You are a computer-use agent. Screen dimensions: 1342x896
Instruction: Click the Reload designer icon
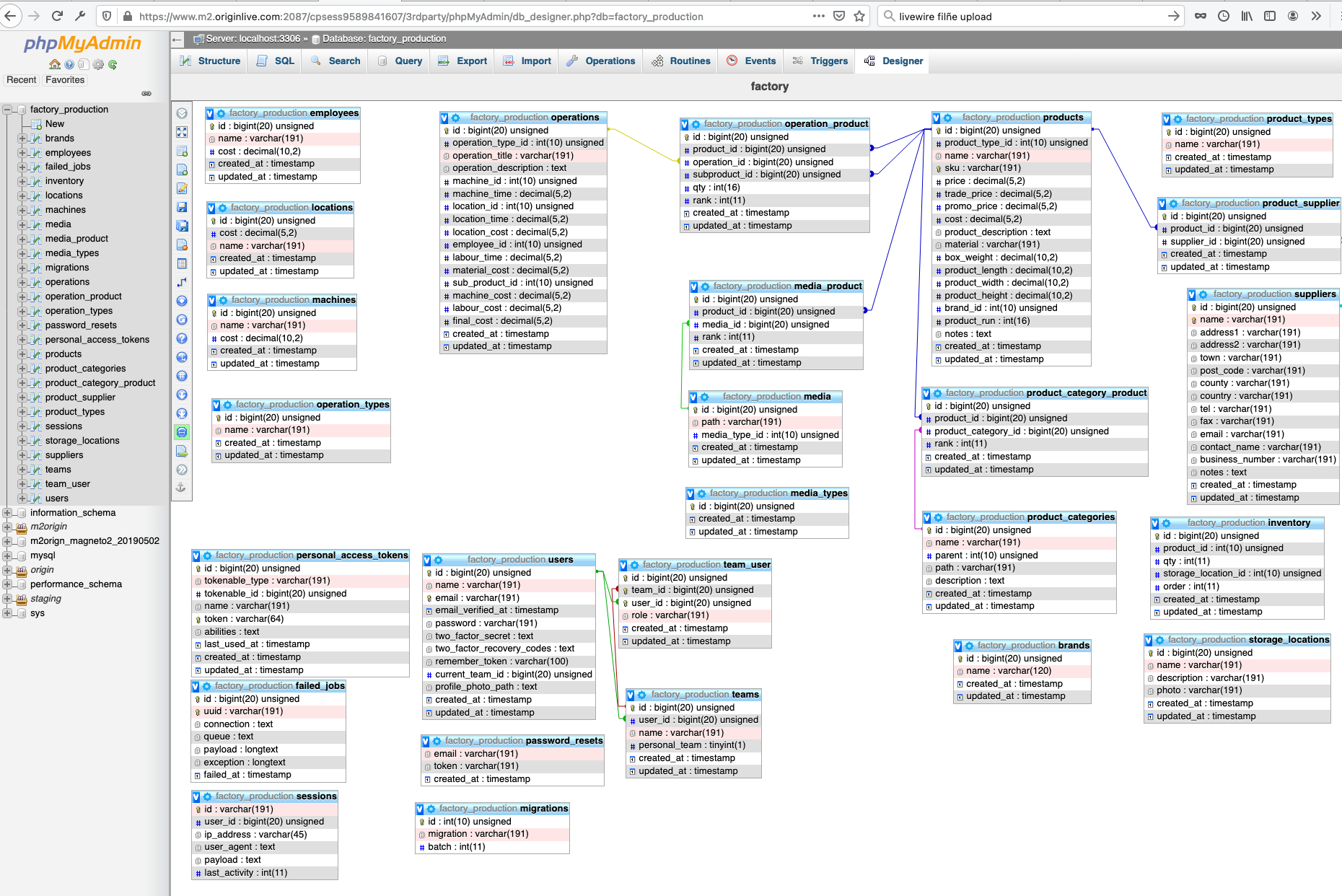(182, 320)
